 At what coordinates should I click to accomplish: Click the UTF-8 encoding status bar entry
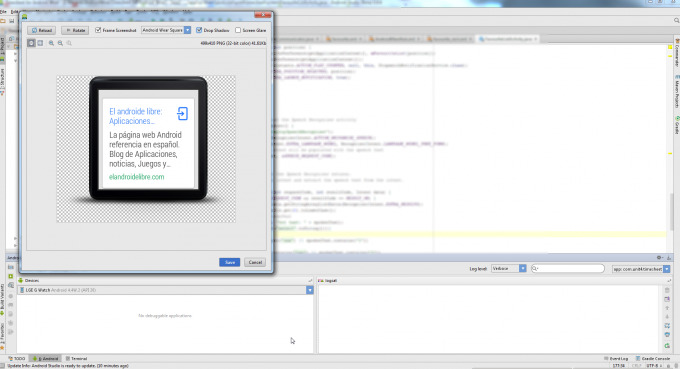point(653,366)
